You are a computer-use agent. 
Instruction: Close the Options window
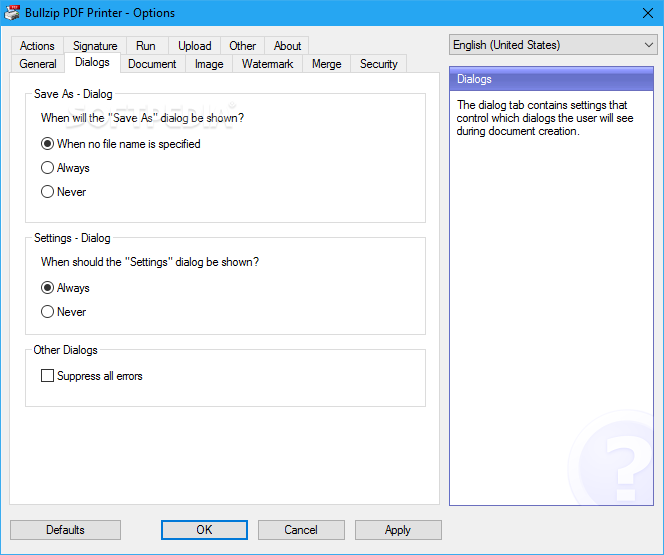point(647,13)
